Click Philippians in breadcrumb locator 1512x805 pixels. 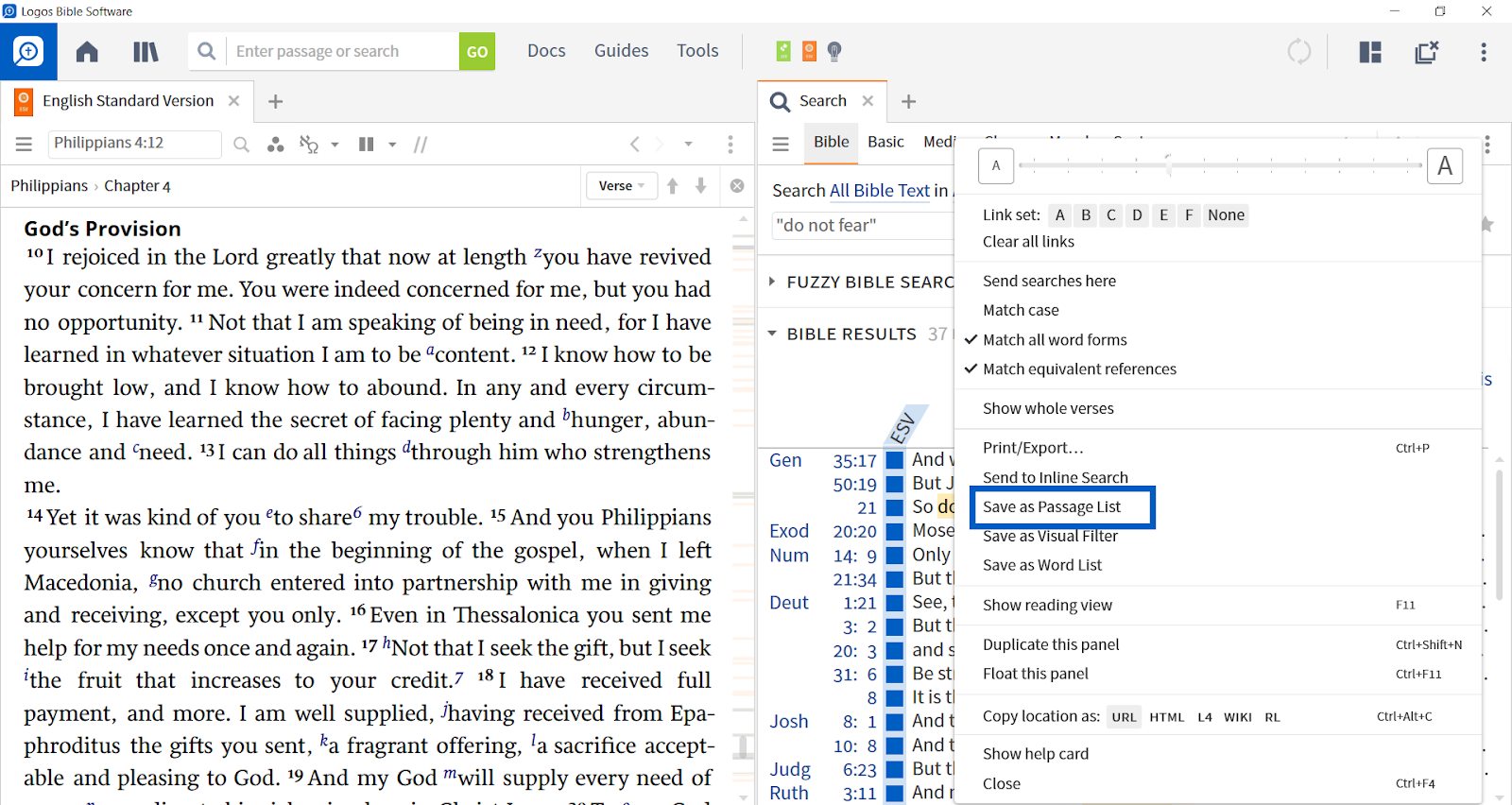tap(49, 186)
